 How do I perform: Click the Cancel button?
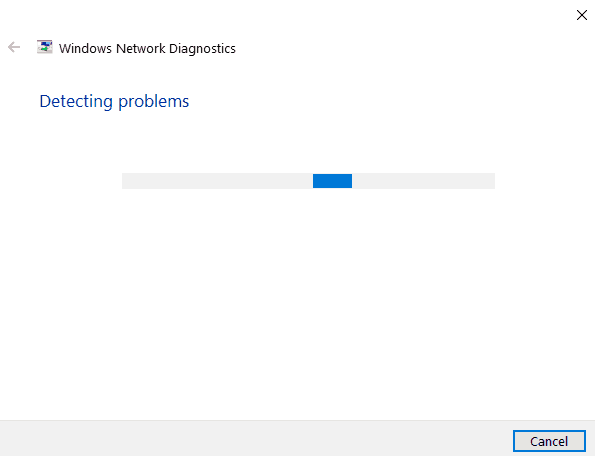pos(549,441)
